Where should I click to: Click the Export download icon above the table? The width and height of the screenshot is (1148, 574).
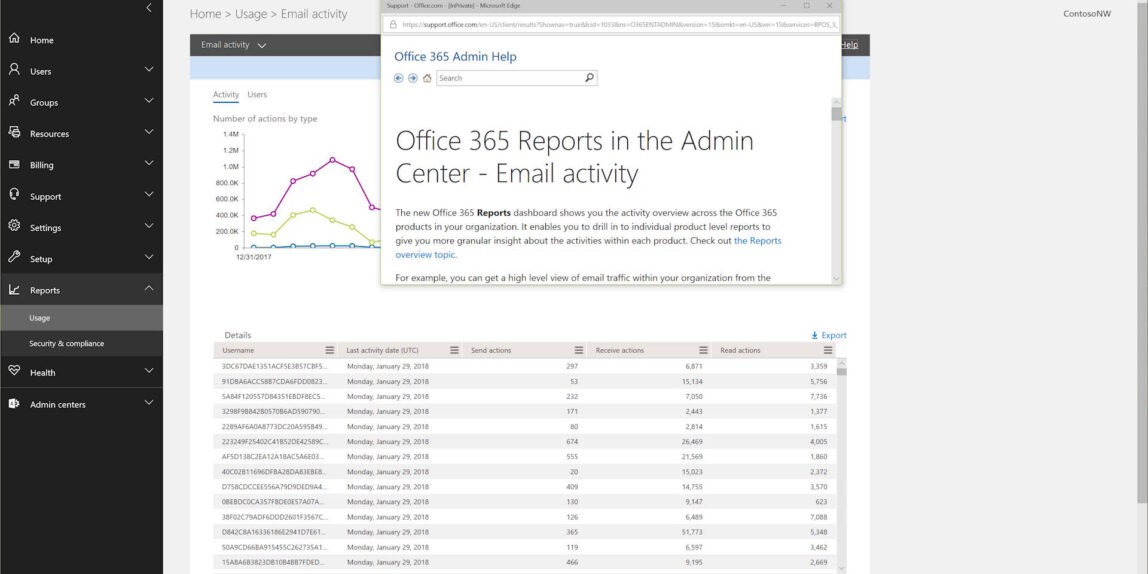click(x=814, y=335)
